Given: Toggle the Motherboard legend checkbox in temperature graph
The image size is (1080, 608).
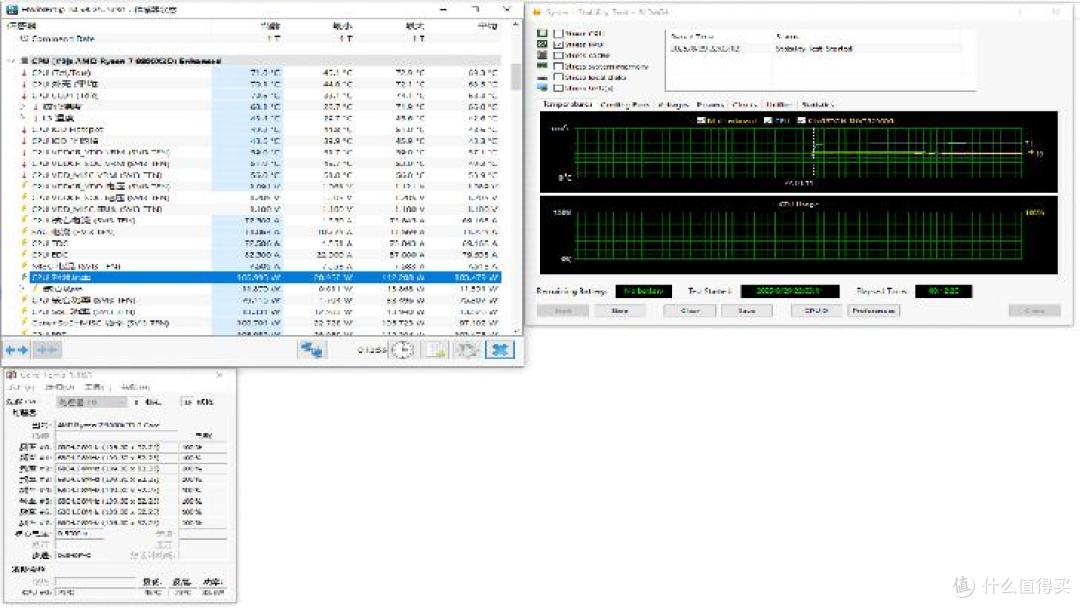Looking at the screenshot, I should point(701,120).
